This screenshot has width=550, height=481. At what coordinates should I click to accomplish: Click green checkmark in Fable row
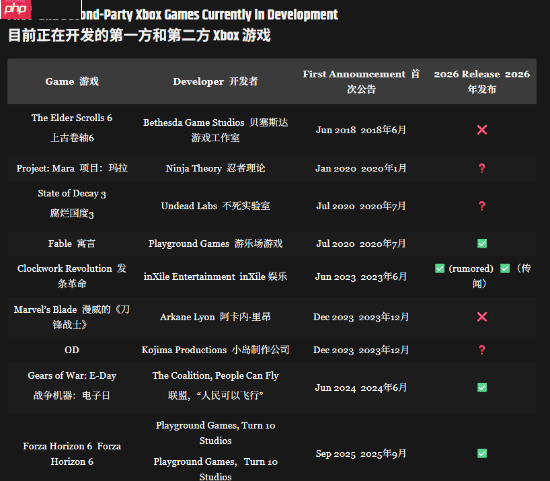click(x=482, y=243)
